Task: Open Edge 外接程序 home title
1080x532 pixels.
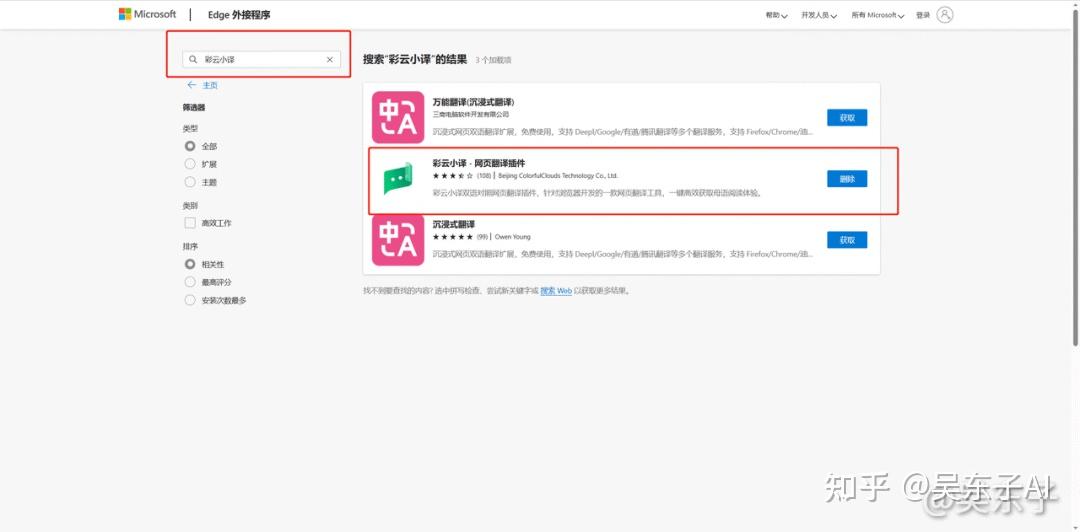Action: pos(239,15)
